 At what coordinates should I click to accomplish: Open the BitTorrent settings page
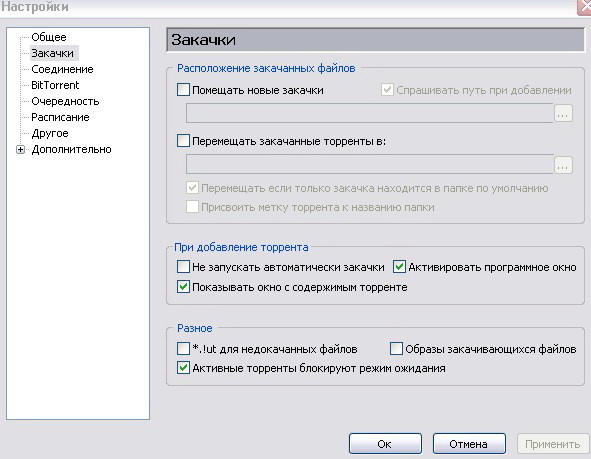pos(55,85)
